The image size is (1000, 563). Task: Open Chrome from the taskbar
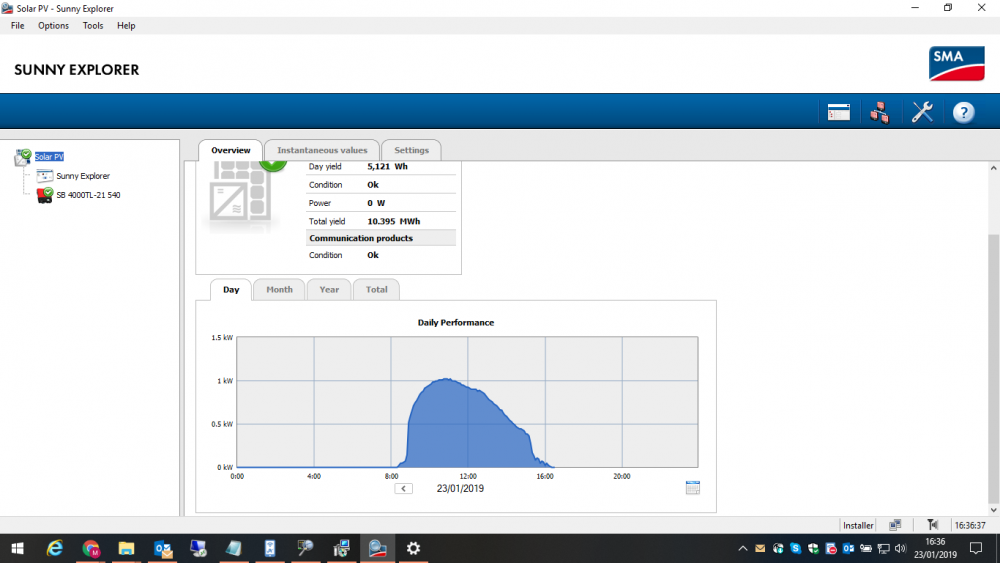click(91, 548)
